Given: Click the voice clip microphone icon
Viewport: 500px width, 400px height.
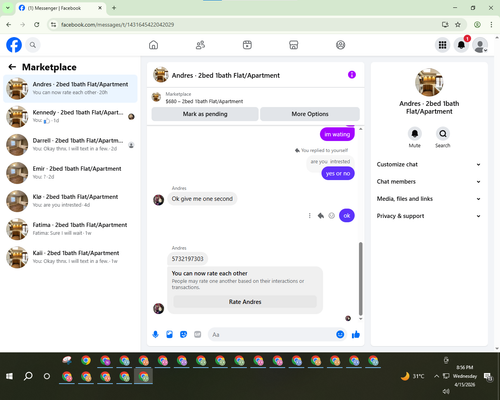Looking at the screenshot, I should click(x=155, y=334).
